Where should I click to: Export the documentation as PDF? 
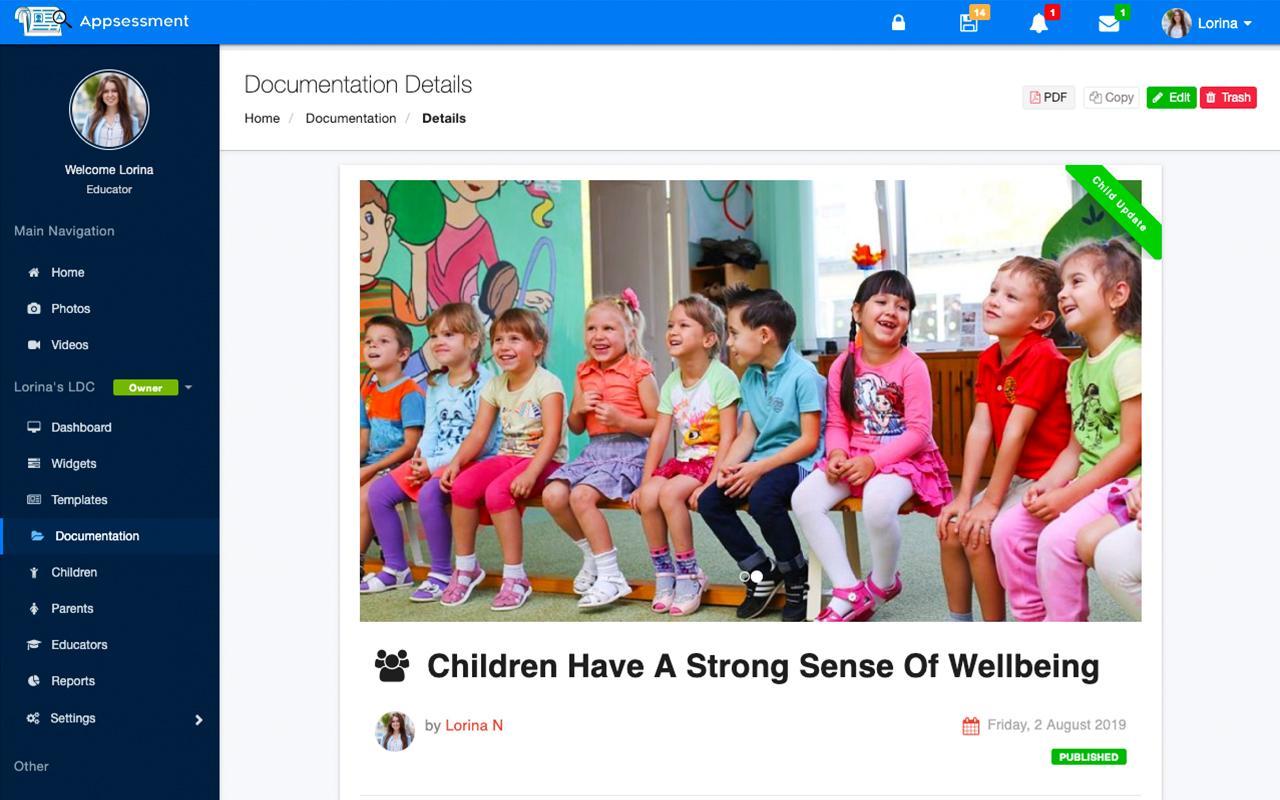tap(1048, 97)
